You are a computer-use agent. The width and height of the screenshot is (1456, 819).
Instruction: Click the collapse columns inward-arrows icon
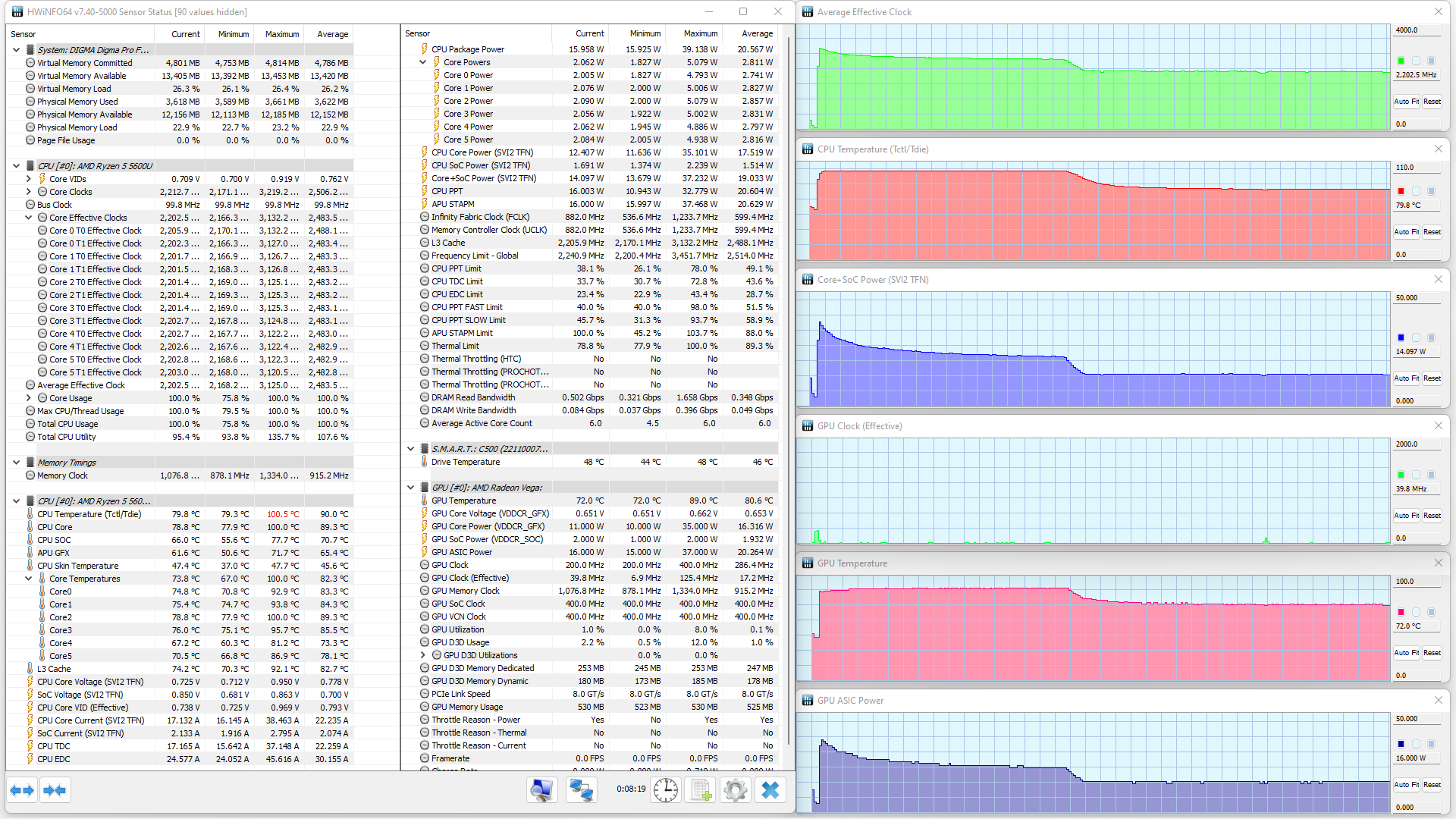pyautogui.click(x=55, y=790)
